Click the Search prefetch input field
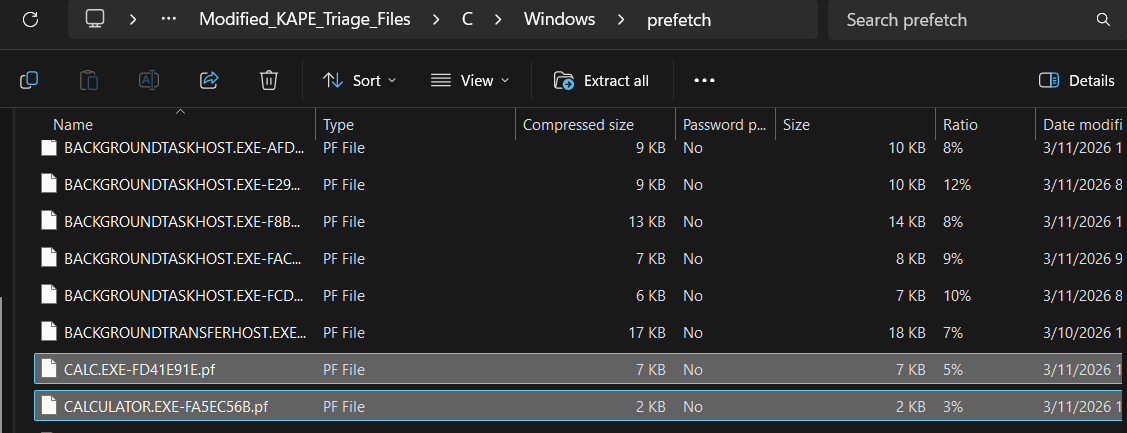Screen dimensions: 1127x433 960,20
